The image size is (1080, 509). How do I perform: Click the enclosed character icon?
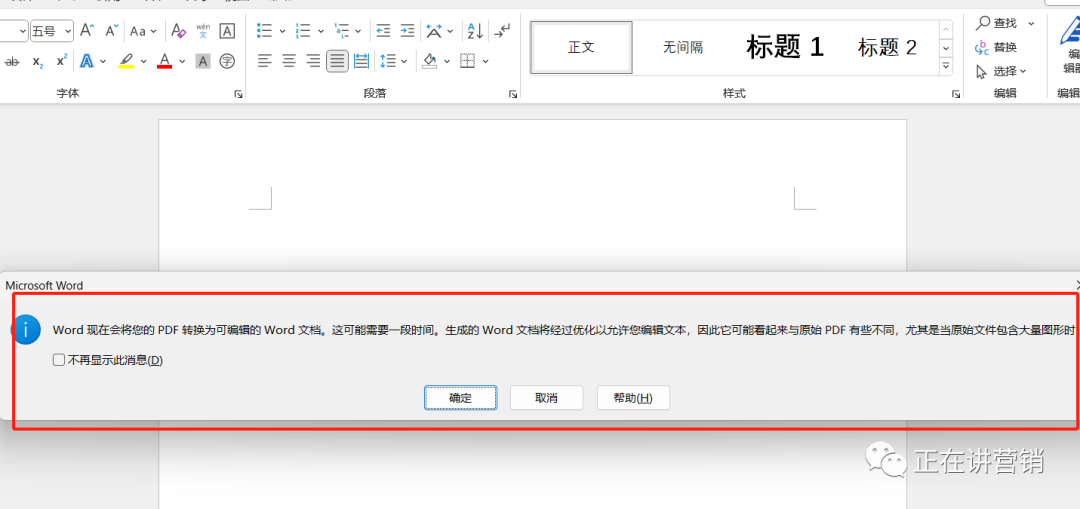point(227,61)
